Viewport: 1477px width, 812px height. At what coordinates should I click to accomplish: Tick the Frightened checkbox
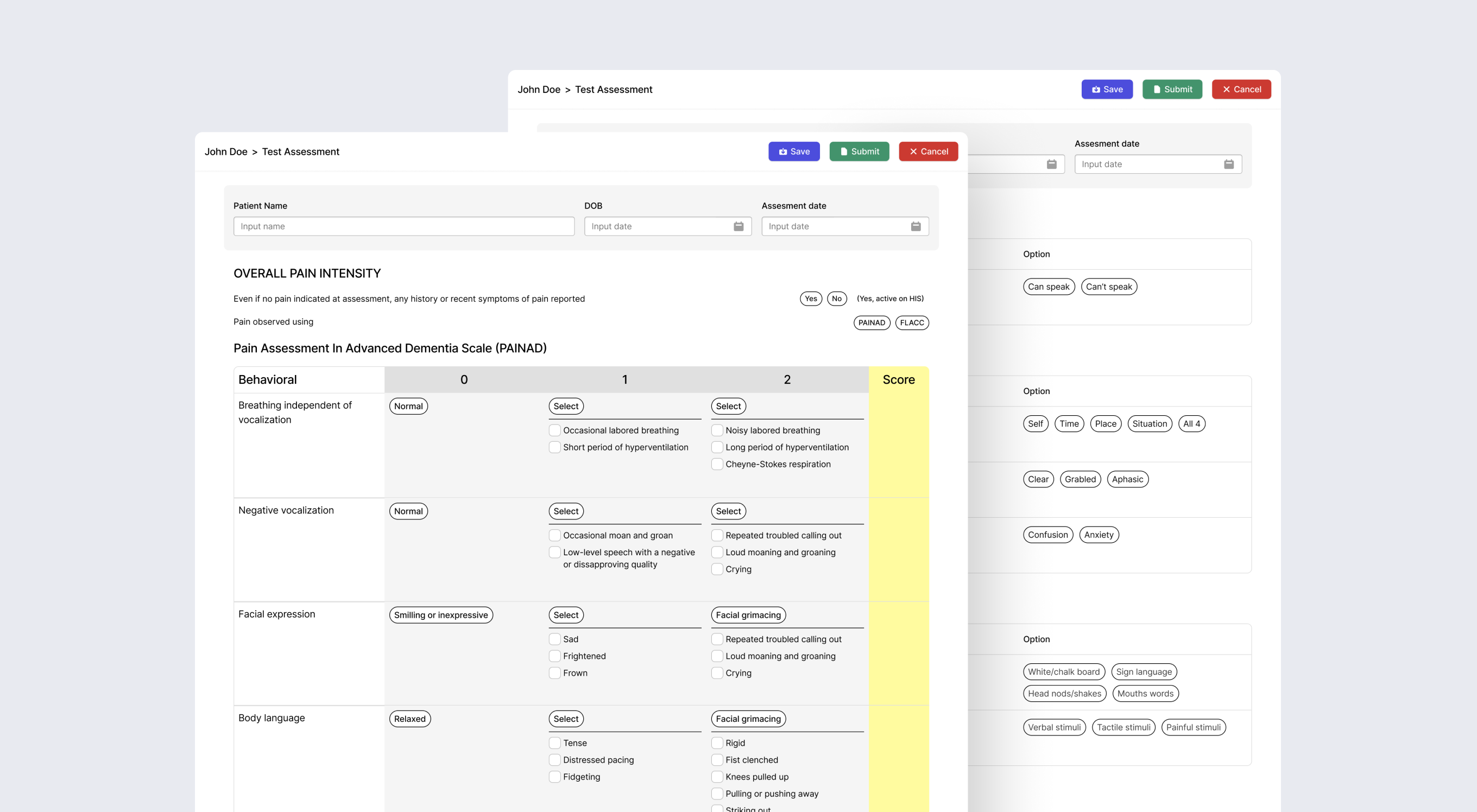pos(554,656)
